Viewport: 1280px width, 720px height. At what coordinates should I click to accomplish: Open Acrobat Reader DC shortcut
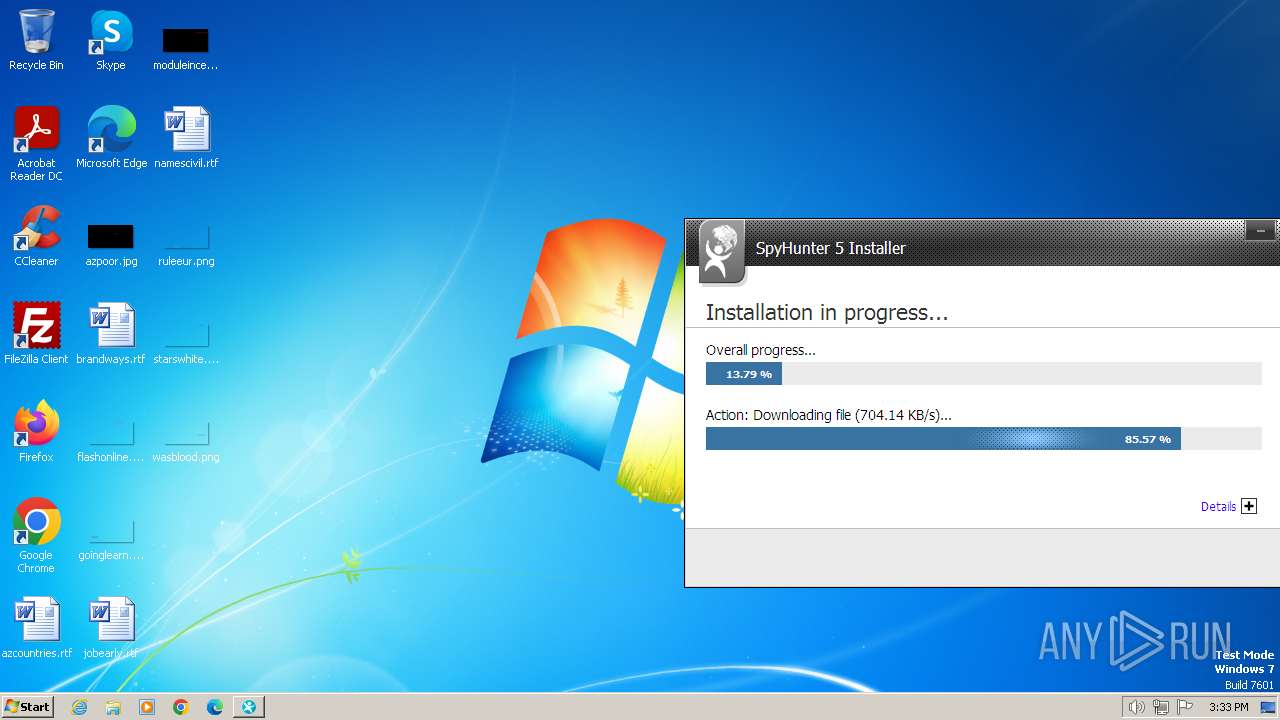point(36,143)
